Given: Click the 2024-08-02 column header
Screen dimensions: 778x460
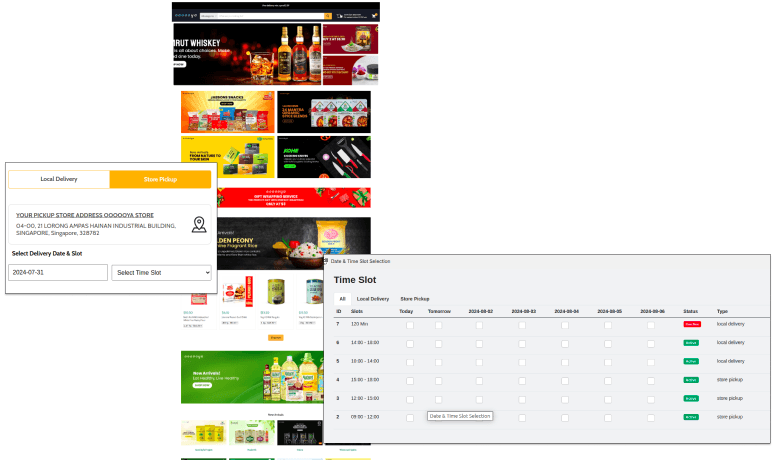Looking at the screenshot, I should [480, 311].
